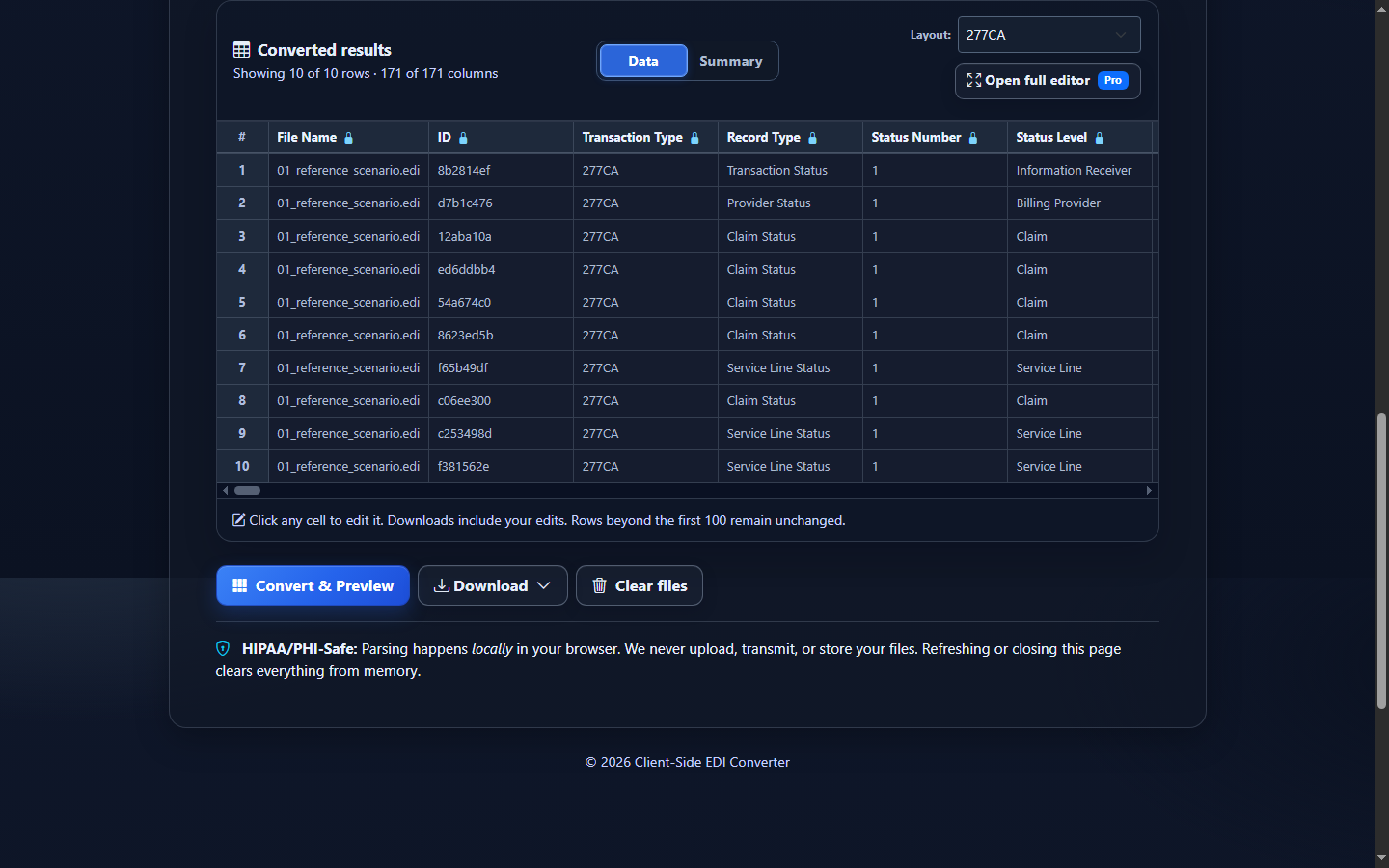Screen dimensions: 1389x868
Task: Click page scrollbar up arrow
Action: tap(1382, 8)
